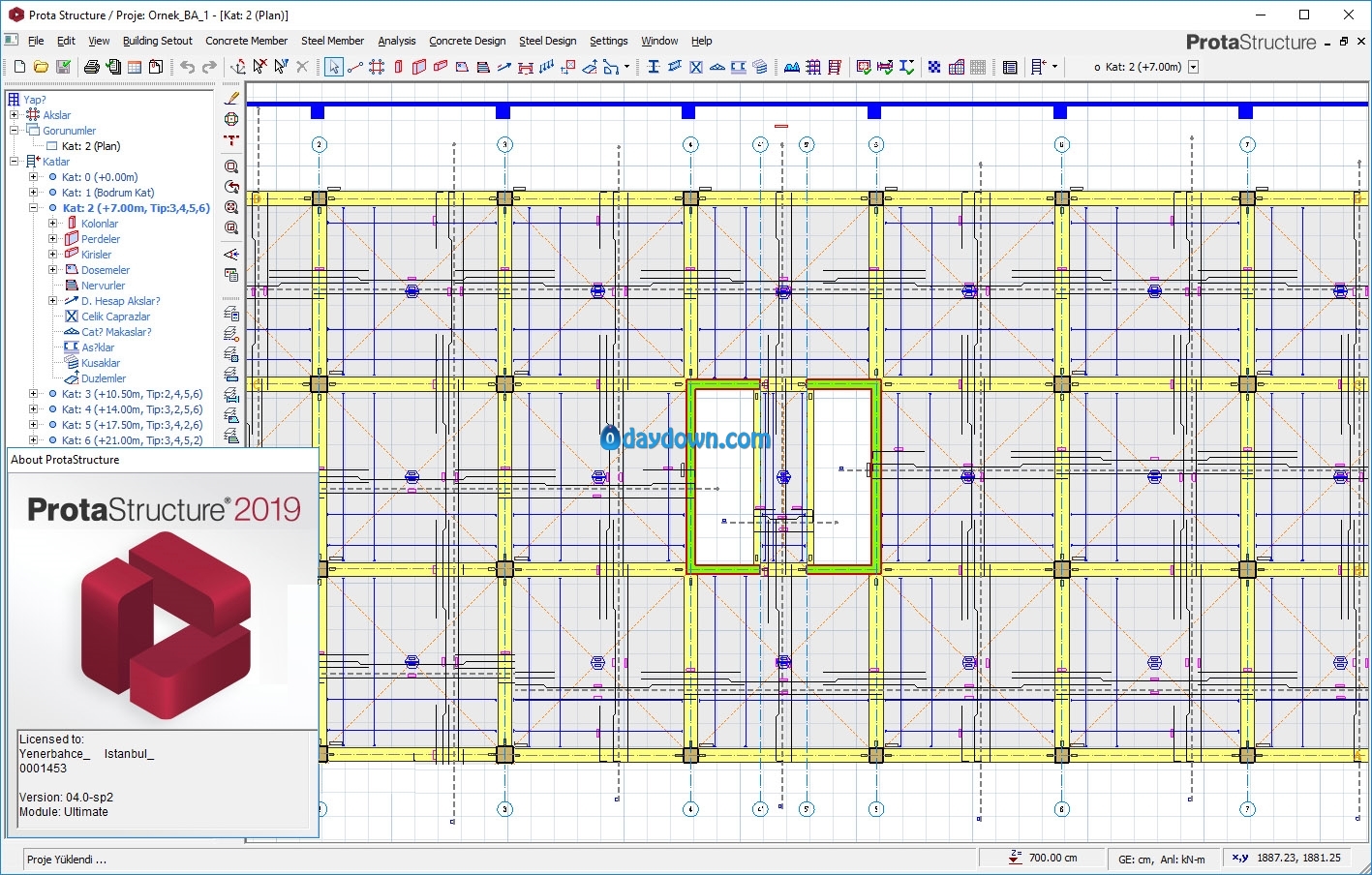Open the storey selector dropdown Kat: 2

tap(1193, 67)
